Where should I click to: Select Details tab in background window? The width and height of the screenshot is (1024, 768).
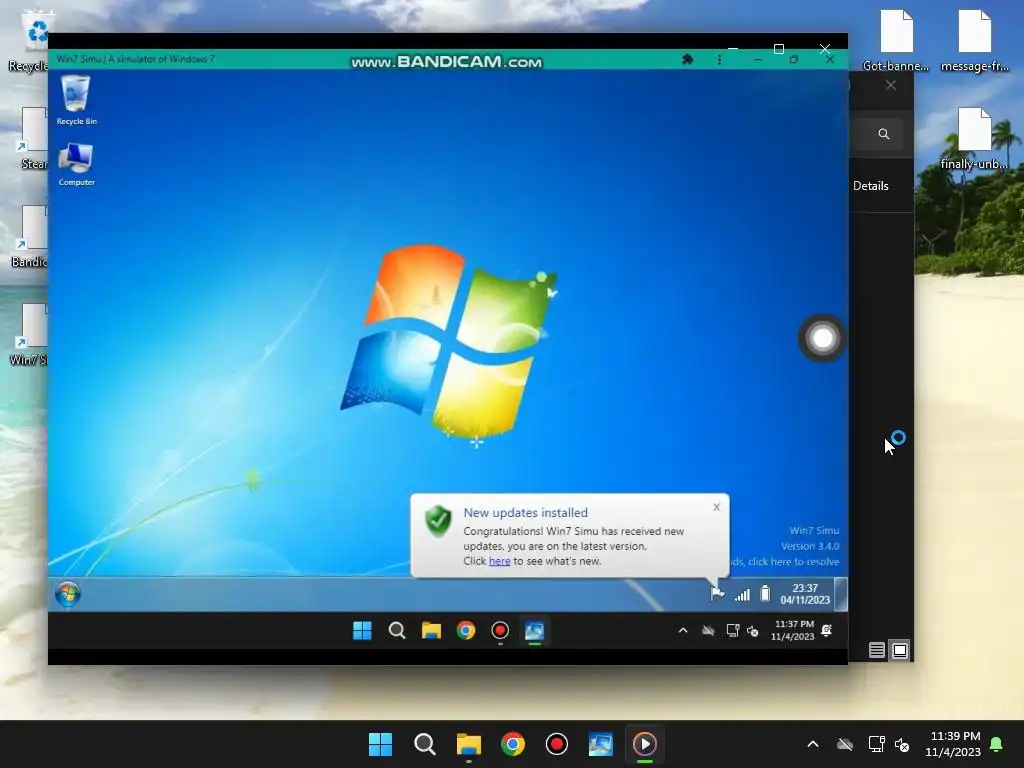871,186
